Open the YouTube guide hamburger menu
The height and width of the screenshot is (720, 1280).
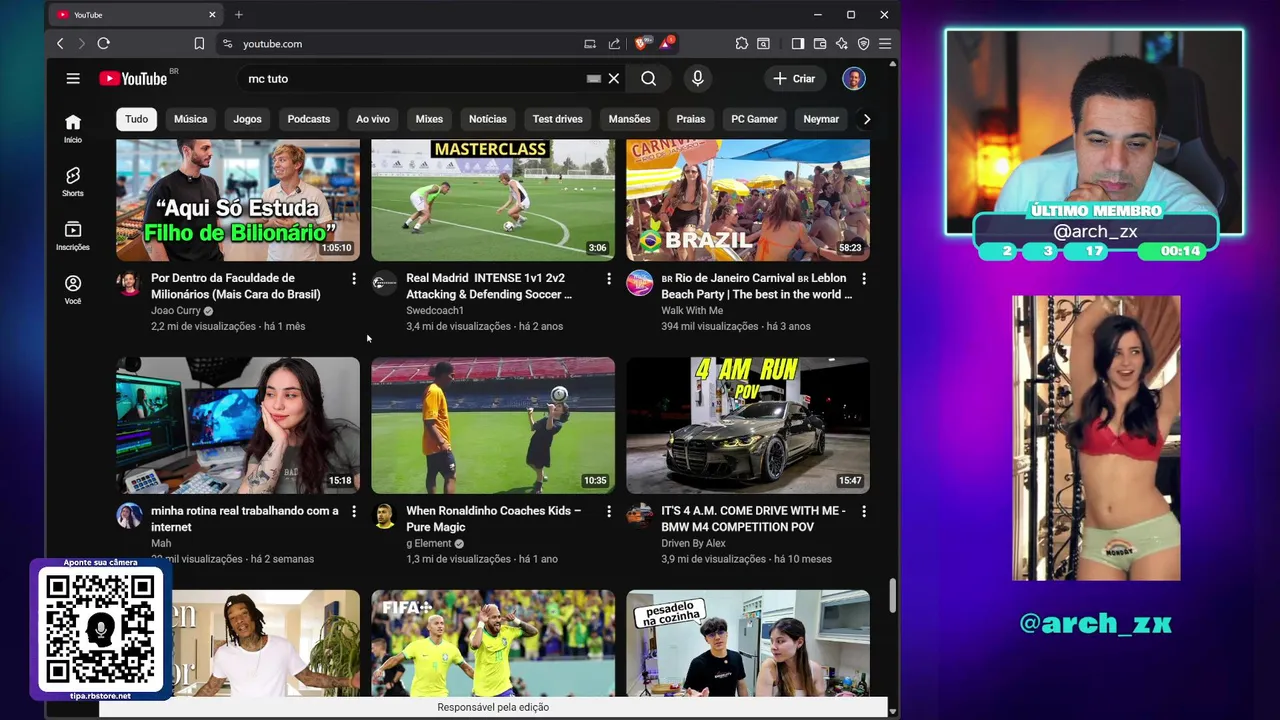[73, 78]
